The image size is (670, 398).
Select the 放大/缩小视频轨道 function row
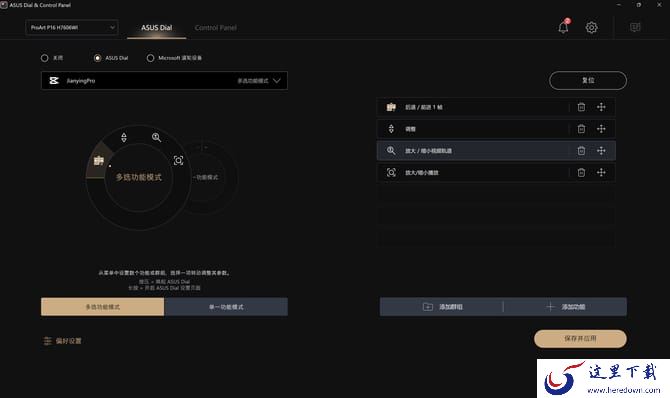coord(496,150)
